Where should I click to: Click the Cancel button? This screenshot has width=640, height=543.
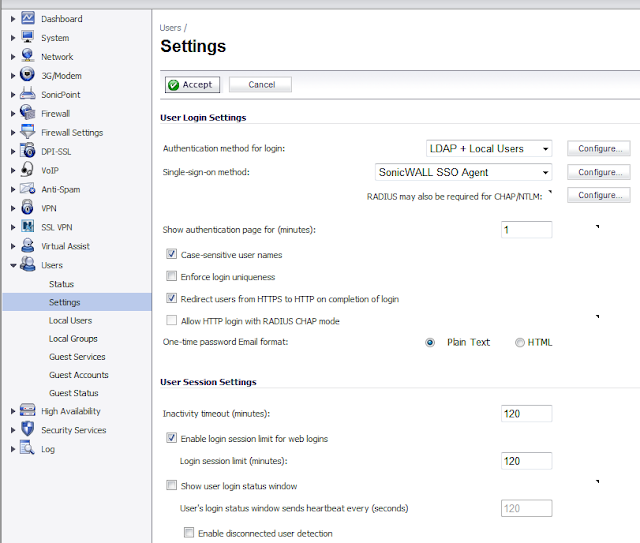[x=260, y=85]
